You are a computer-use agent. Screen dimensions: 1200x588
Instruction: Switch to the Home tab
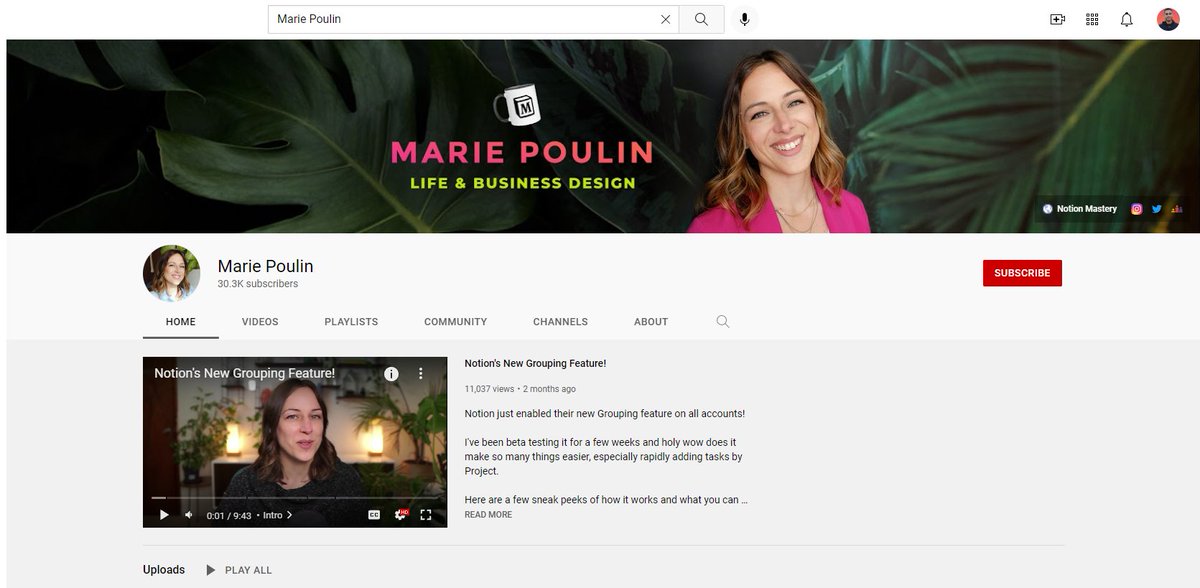tap(181, 322)
